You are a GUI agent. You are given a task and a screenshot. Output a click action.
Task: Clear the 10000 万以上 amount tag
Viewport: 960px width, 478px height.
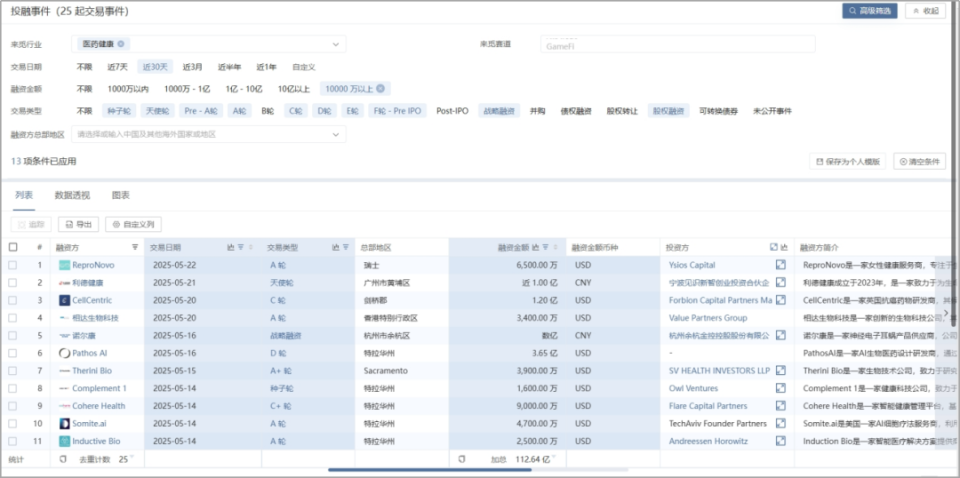pos(380,89)
